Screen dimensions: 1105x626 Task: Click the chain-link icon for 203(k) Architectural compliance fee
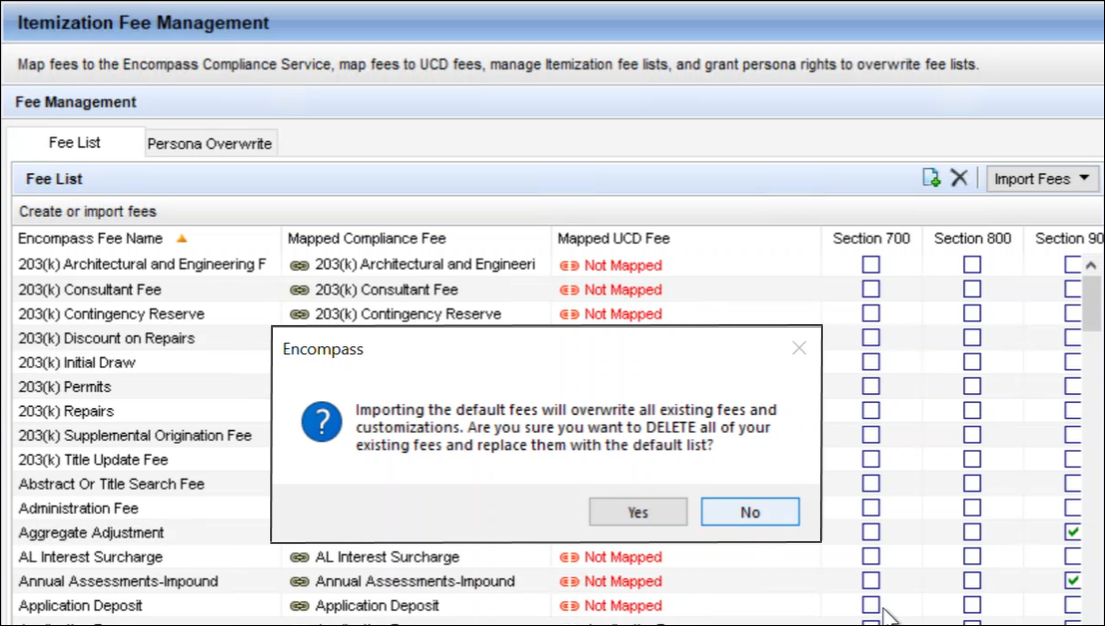coord(300,266)
